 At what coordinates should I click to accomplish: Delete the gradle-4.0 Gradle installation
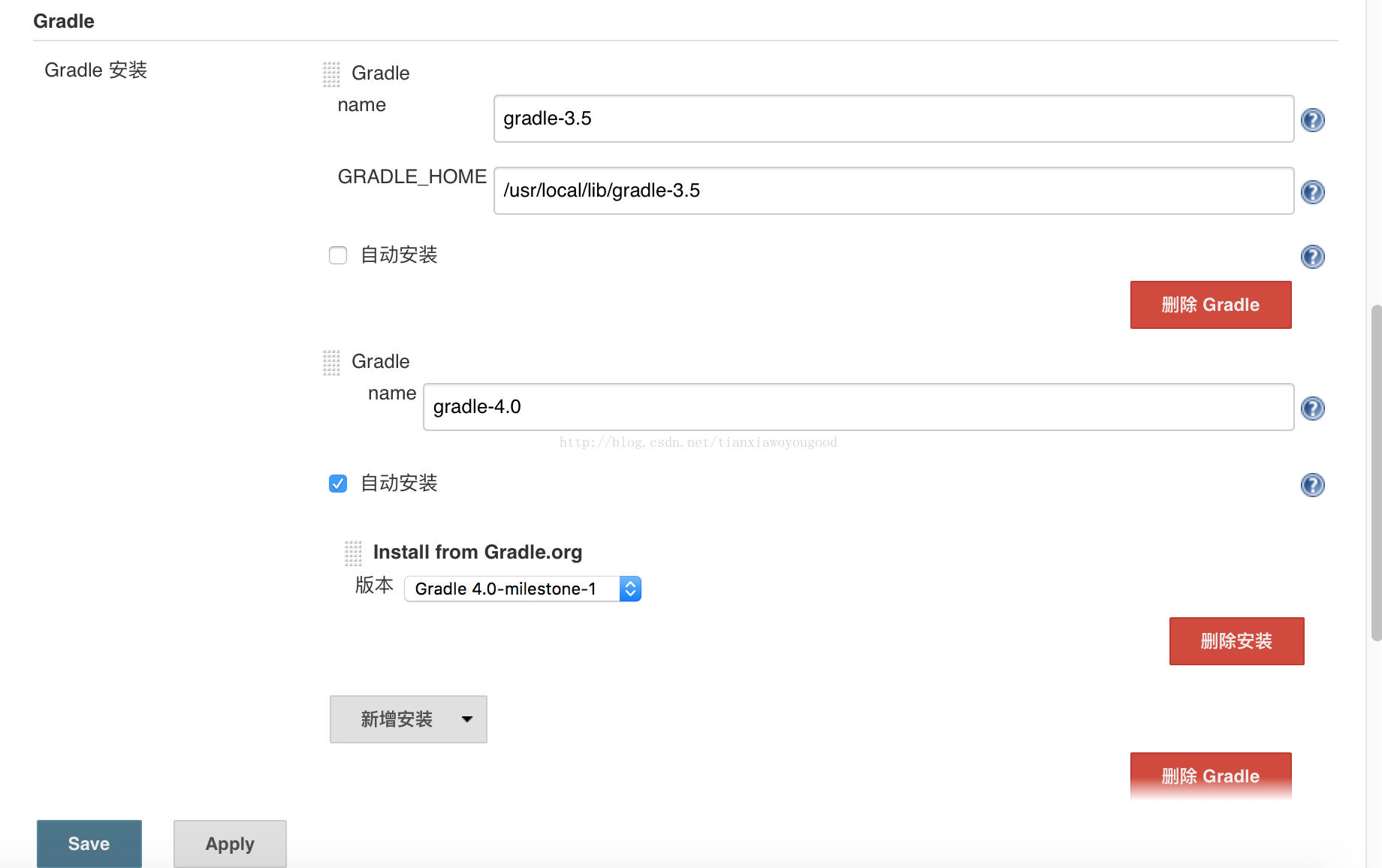click(1211, 776)
